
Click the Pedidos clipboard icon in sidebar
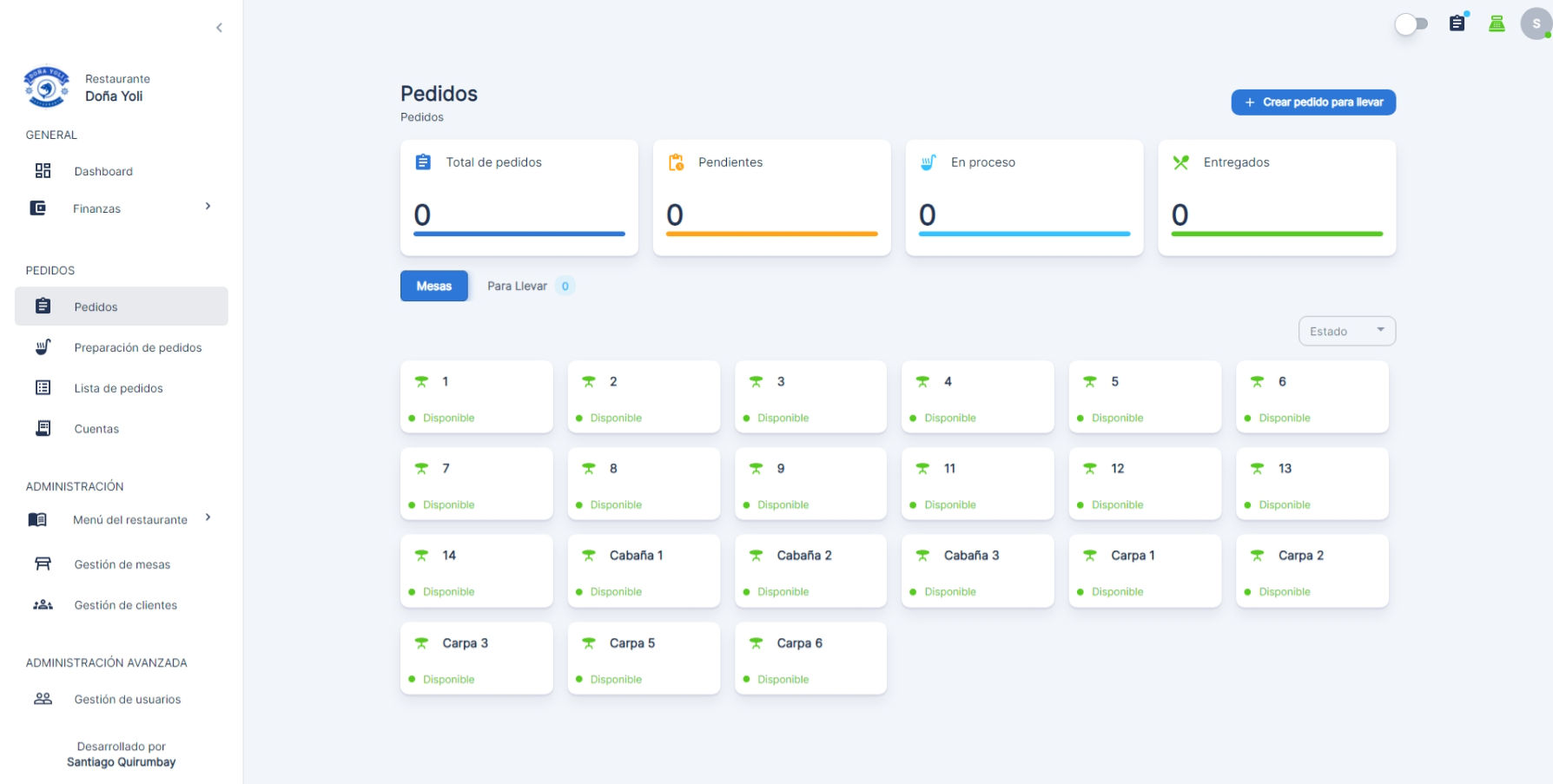(43, 306)
